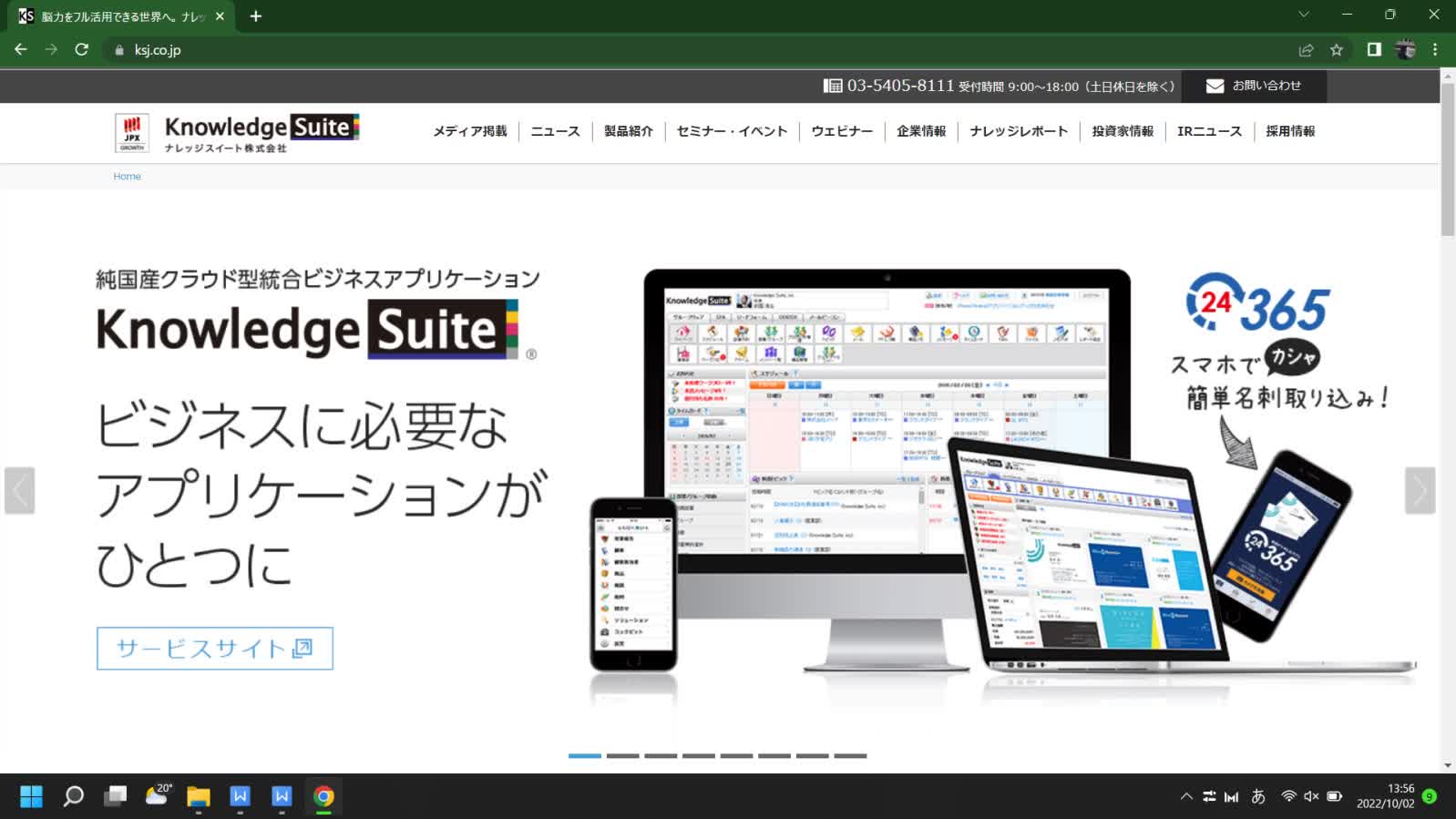Viewport: 1456px width, 819px height.
Task: Select the fourth carousel indicator
Action: (699, 755)
